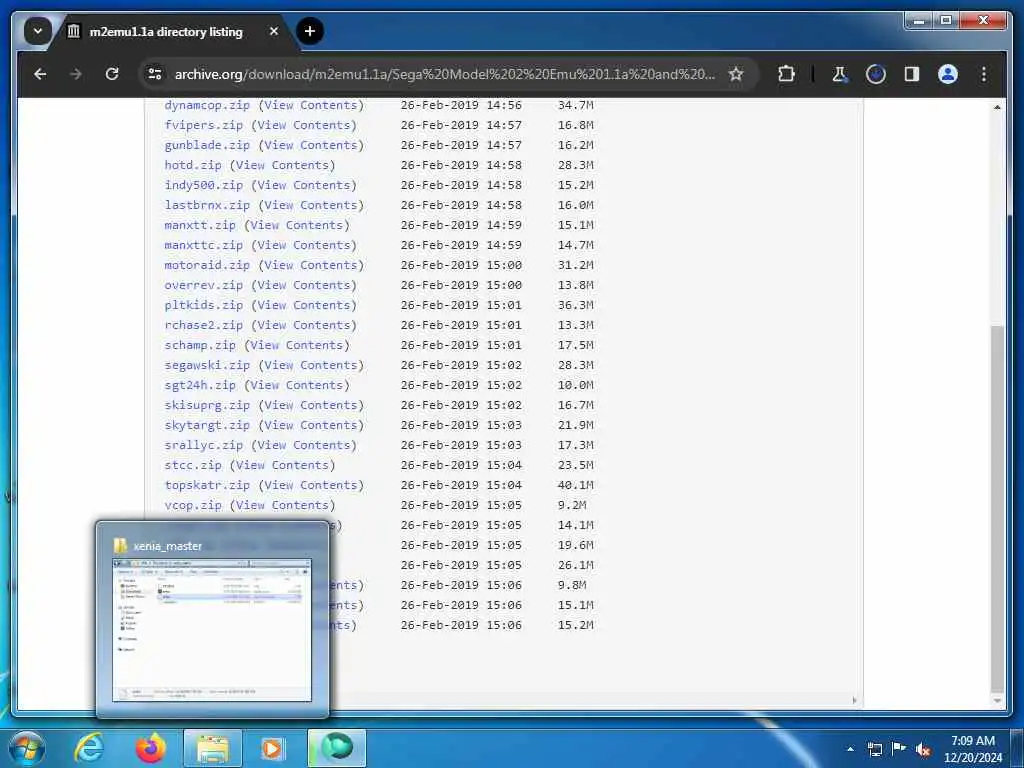Image resolution: width=1024 pixels, height=768 pixels.
Task: View Contents of dynamcop.zip
Action: (x=311, y=105)
